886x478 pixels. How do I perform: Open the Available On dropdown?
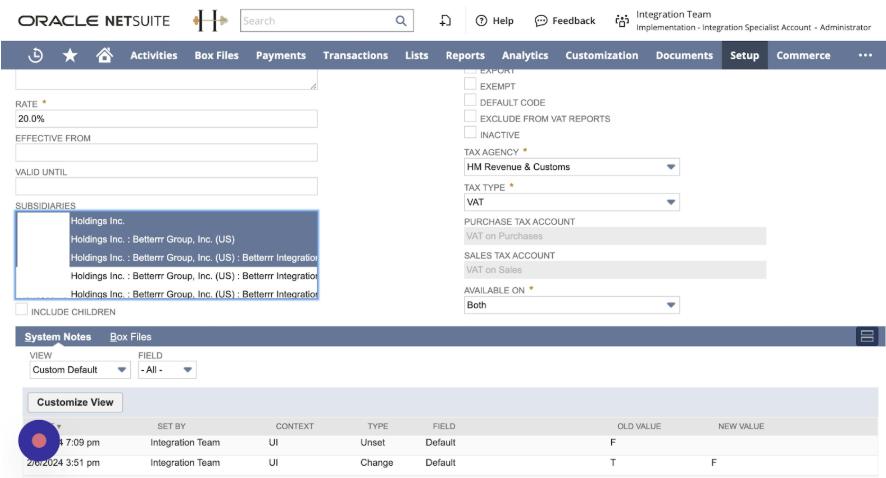671,305
